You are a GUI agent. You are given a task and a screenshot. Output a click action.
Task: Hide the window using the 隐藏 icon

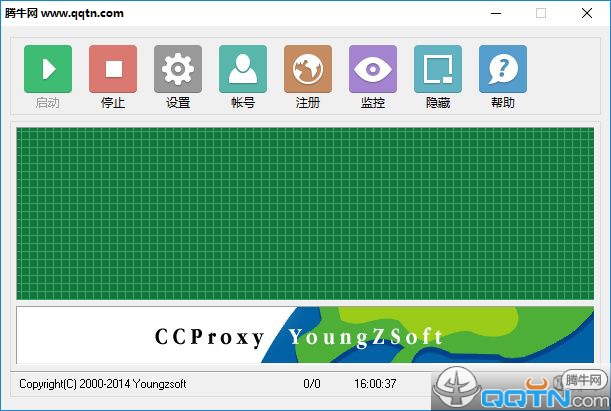point(438,69)
